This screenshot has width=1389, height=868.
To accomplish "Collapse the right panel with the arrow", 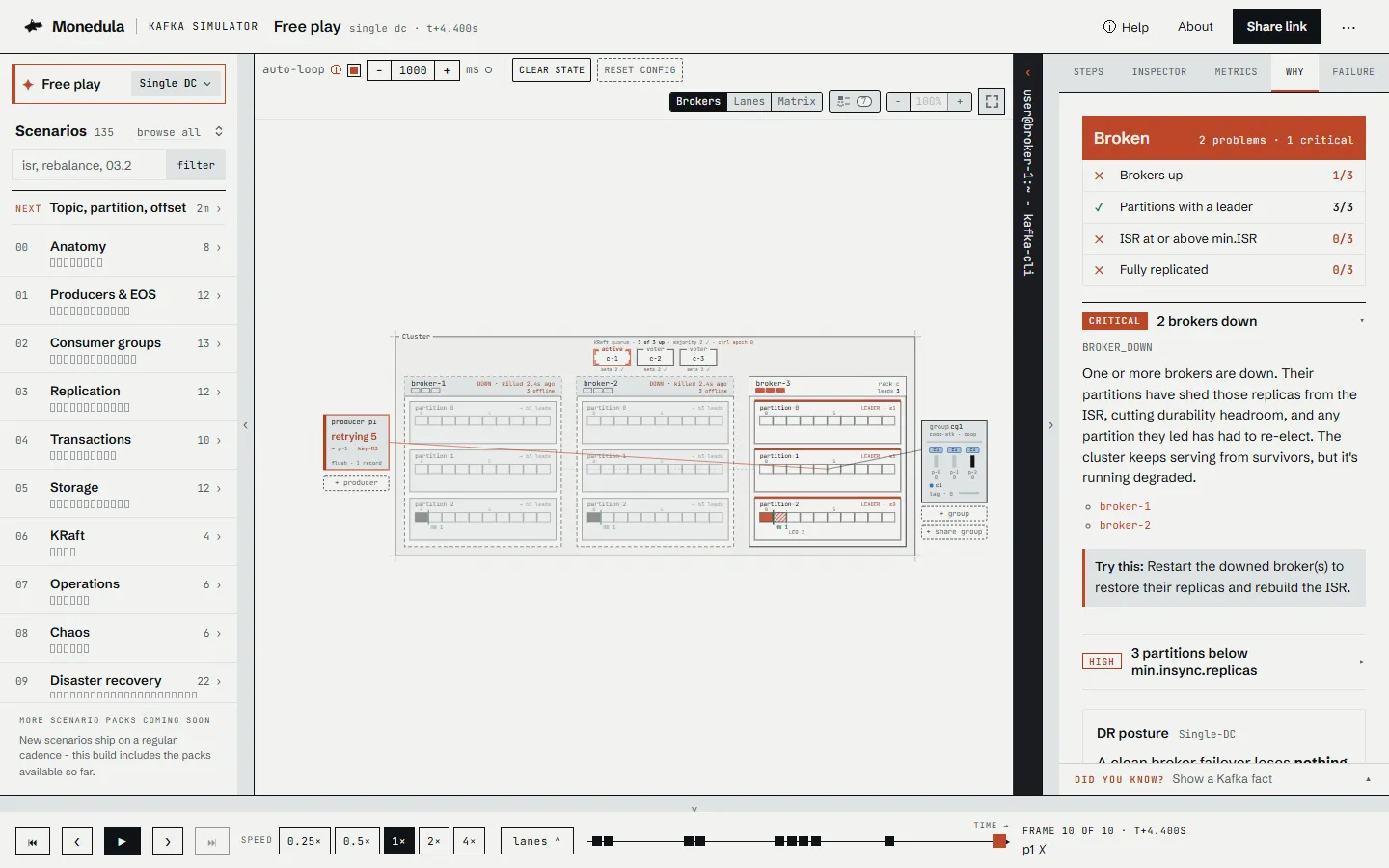I will click(1050, 425).
